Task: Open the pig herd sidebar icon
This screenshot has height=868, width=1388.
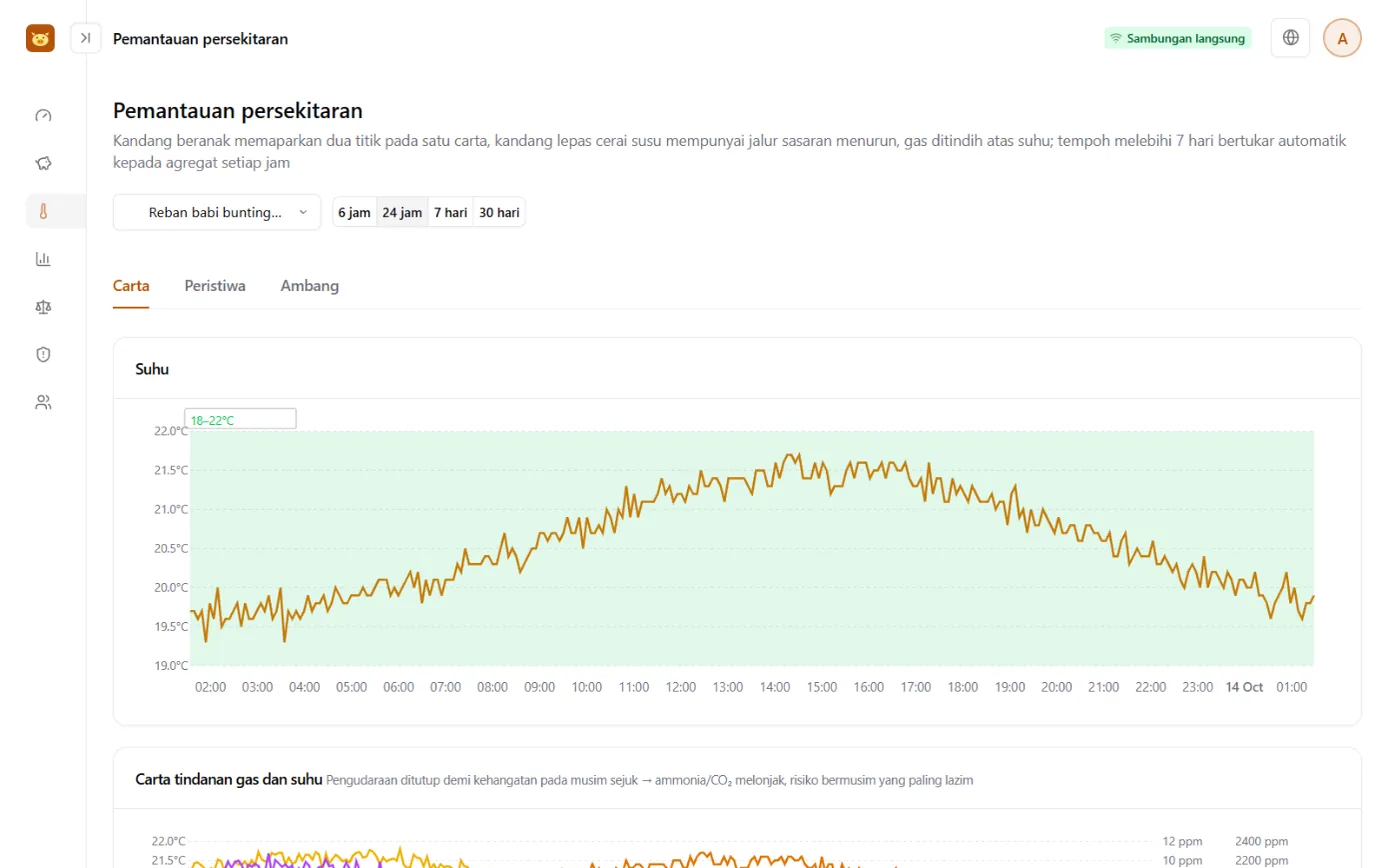Action: point(43,163)
